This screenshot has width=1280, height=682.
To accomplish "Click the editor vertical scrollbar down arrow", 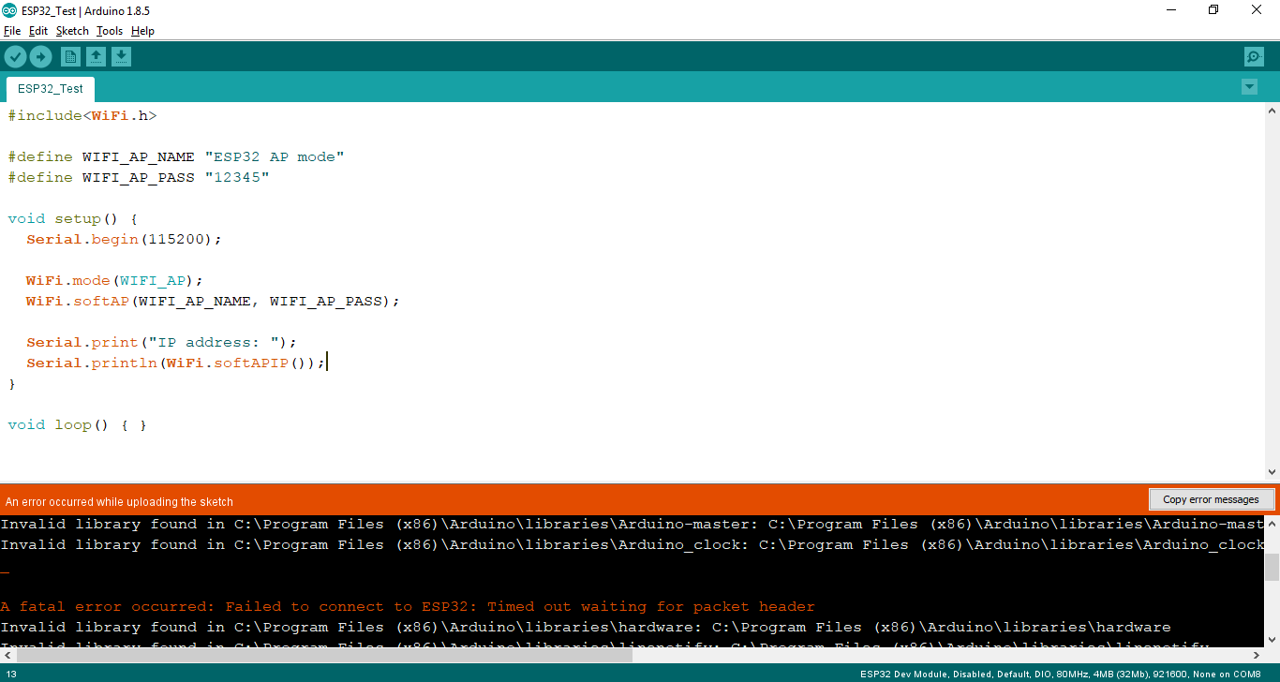I will tap(1272, 472).
